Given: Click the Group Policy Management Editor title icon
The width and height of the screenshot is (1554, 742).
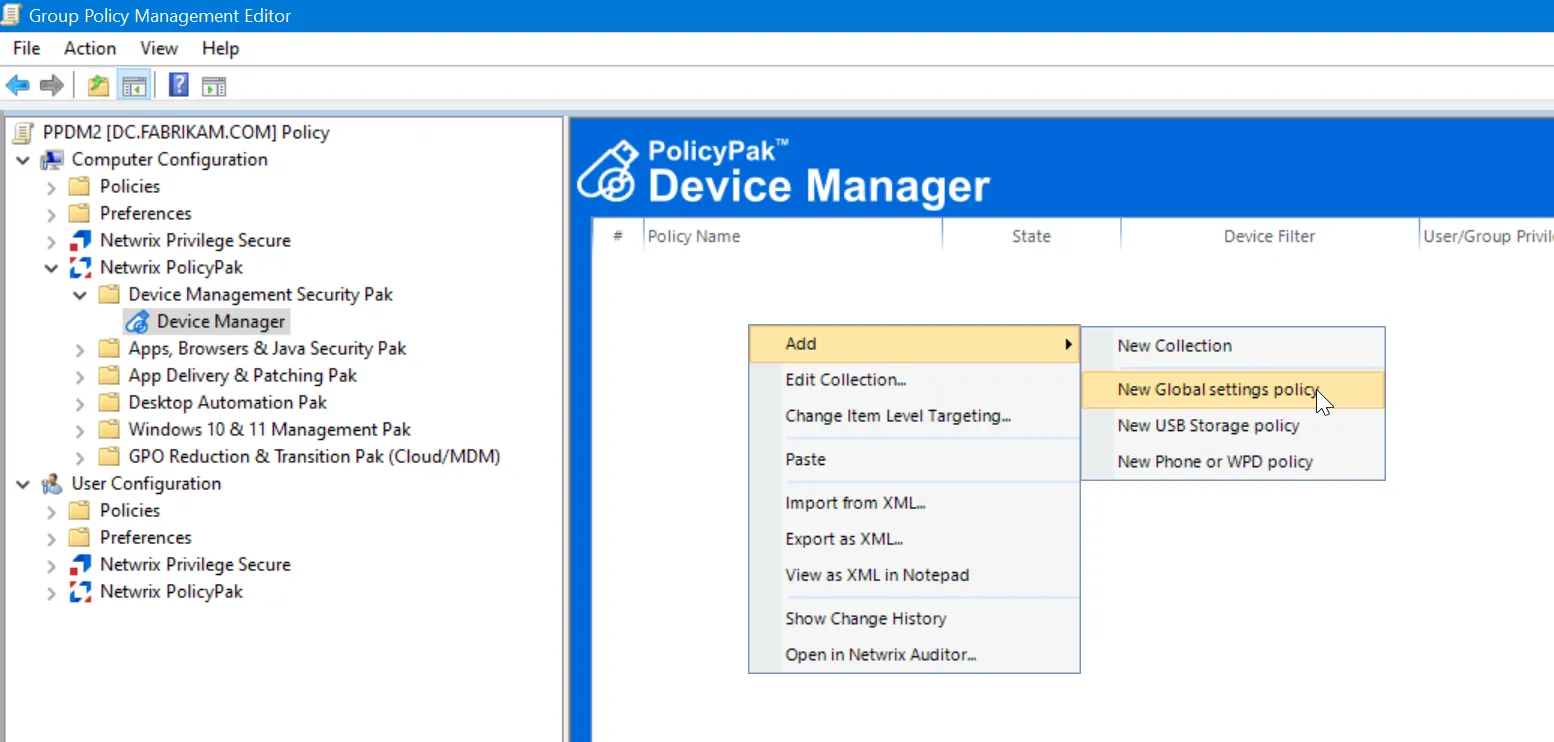Looking at the screenshot, I should pos(13,15).
